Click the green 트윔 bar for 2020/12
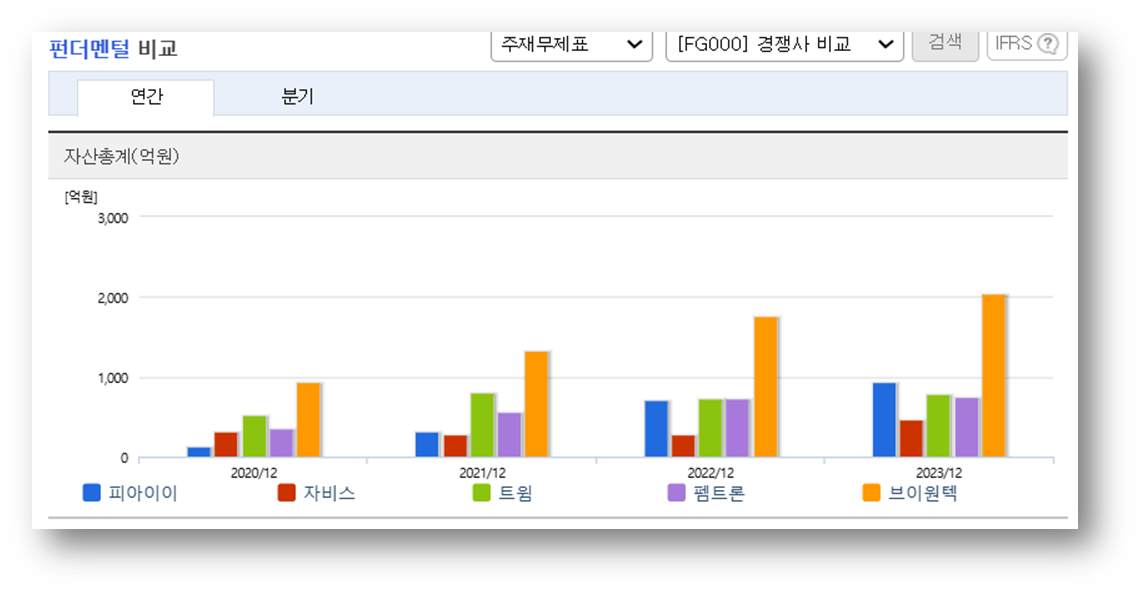This screenshot has width=1143, height=594. [x=254, y=437]
